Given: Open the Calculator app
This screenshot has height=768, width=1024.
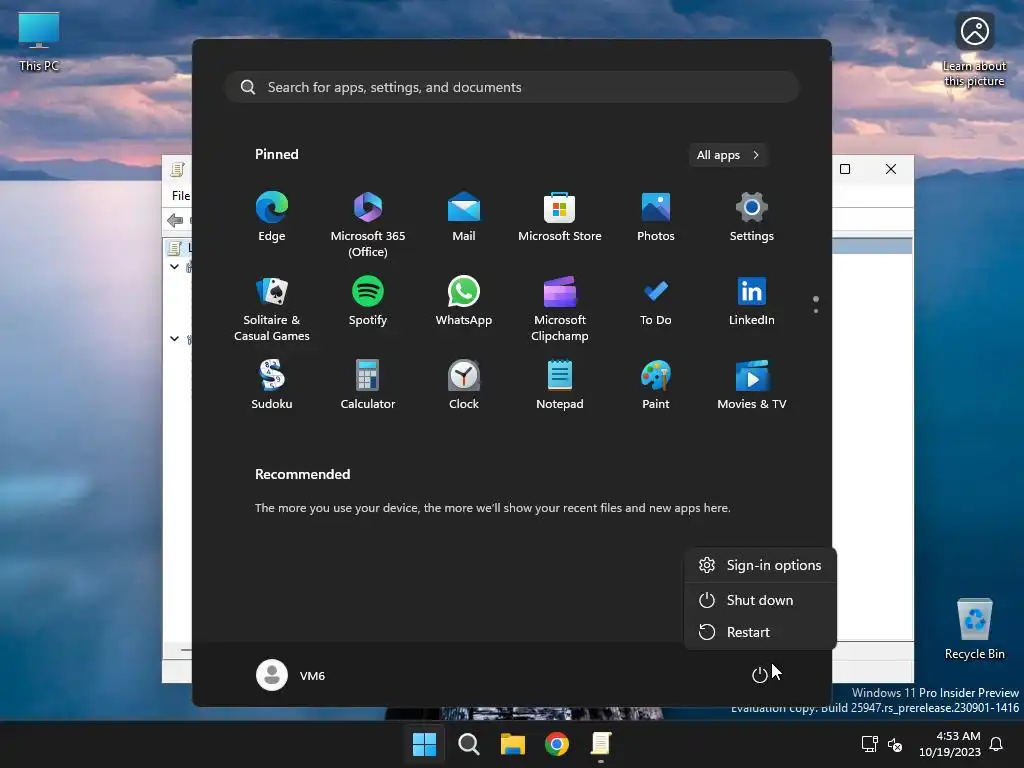Looking at the screenshot, I should pos(368,385).
